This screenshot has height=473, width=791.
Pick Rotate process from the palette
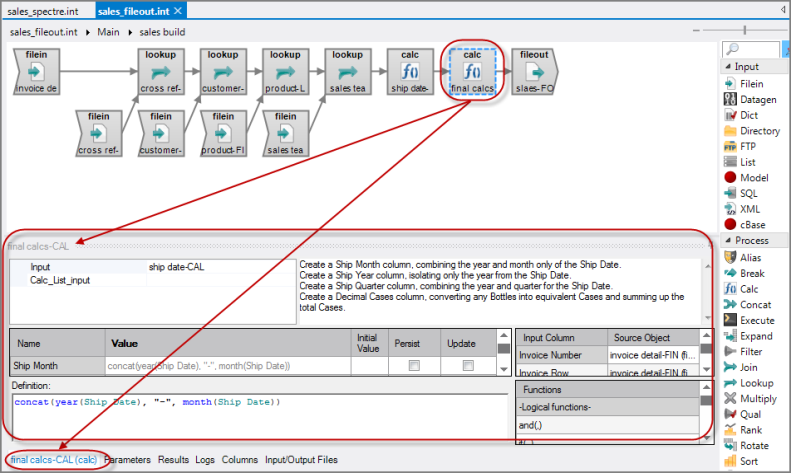click(747, 445)
